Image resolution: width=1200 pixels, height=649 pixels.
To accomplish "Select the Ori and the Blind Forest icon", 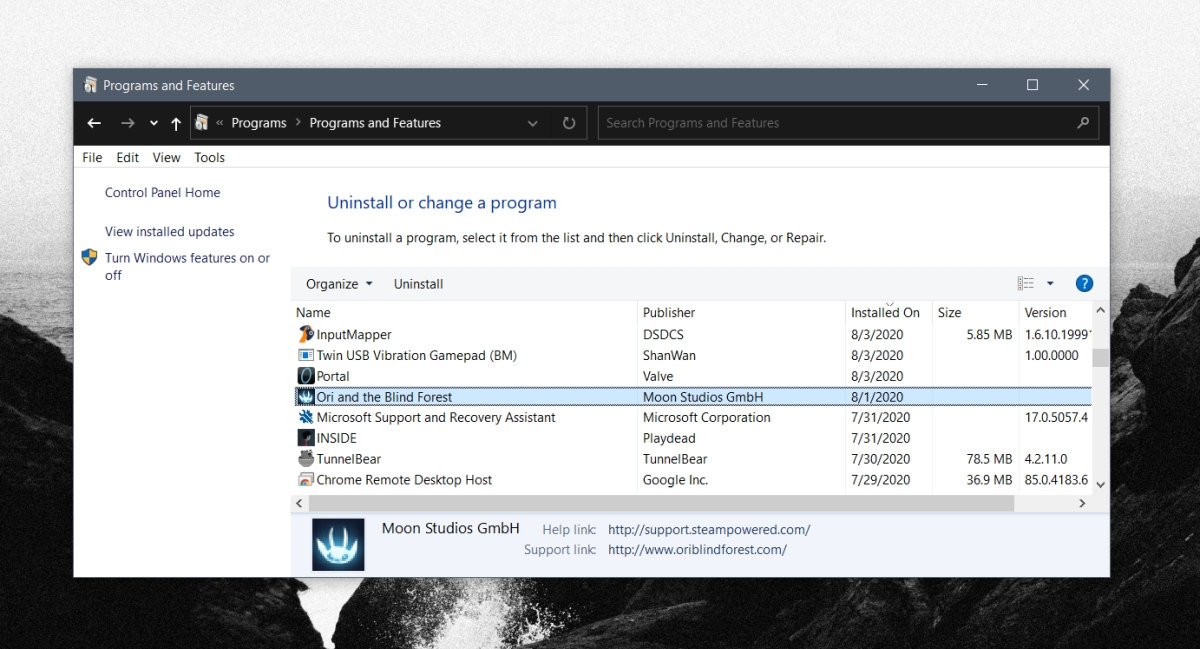I will point(305,396).
